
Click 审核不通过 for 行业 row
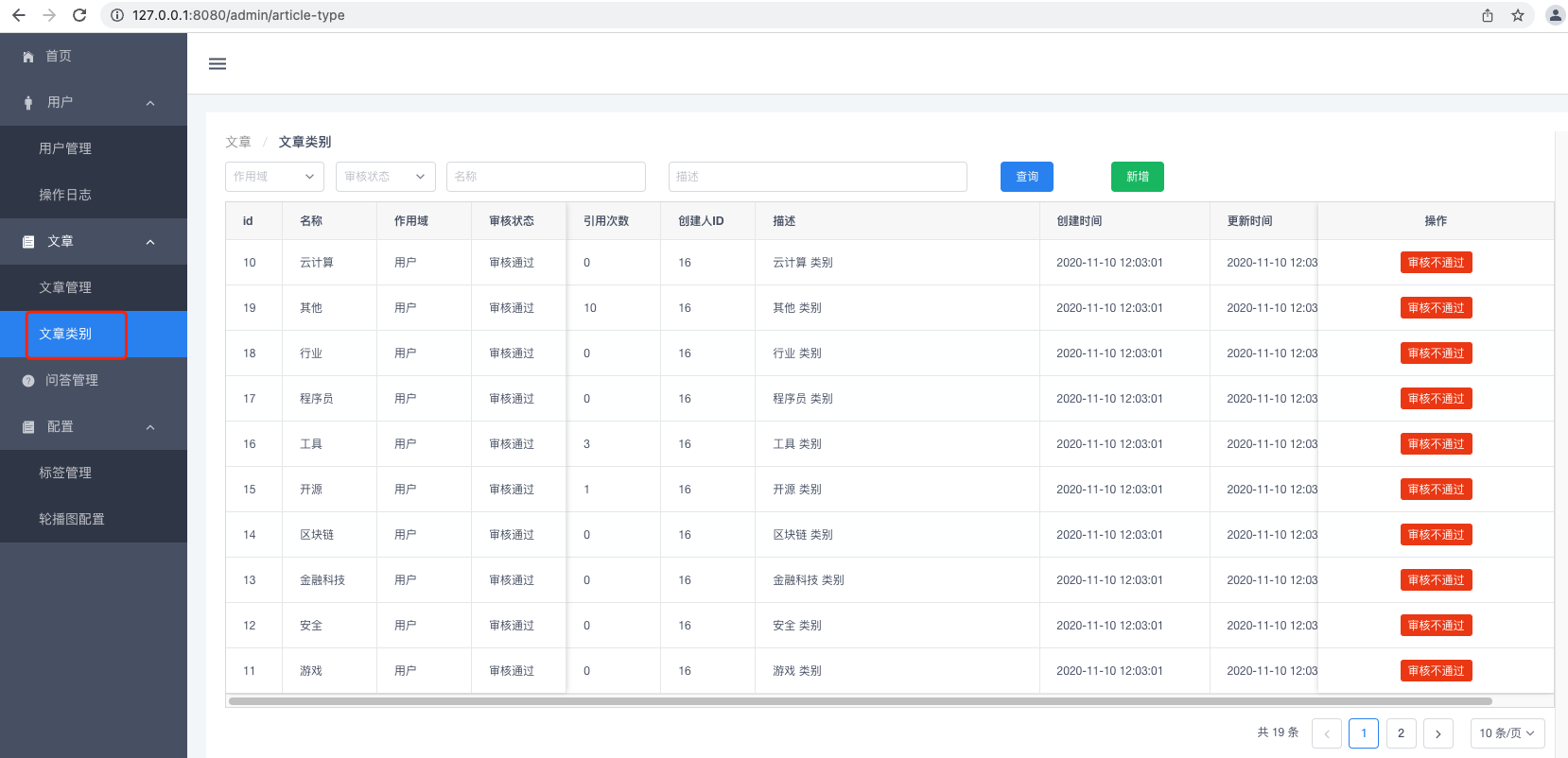[1436, 353]
